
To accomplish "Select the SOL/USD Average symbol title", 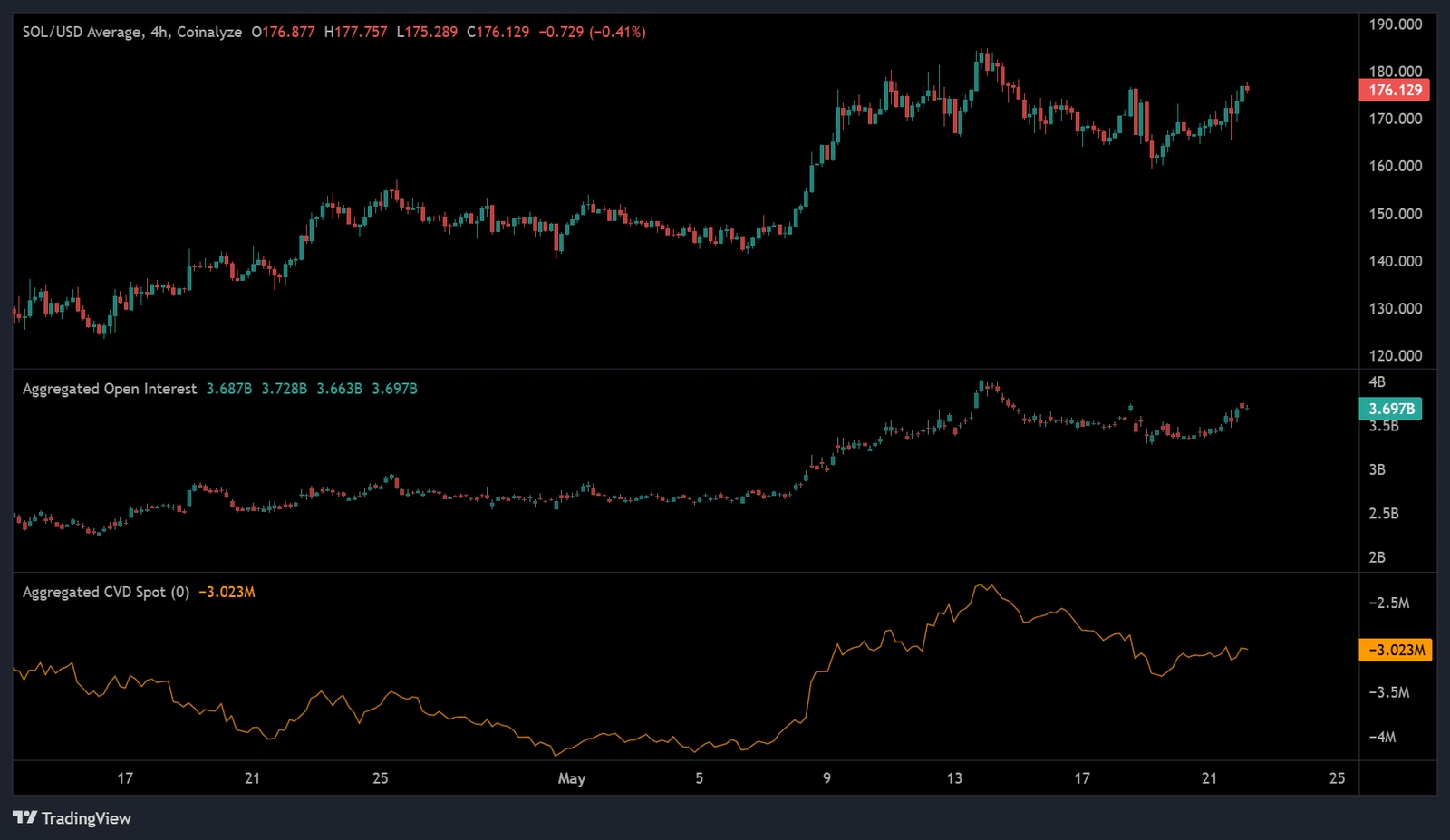I will pos(82,32).
